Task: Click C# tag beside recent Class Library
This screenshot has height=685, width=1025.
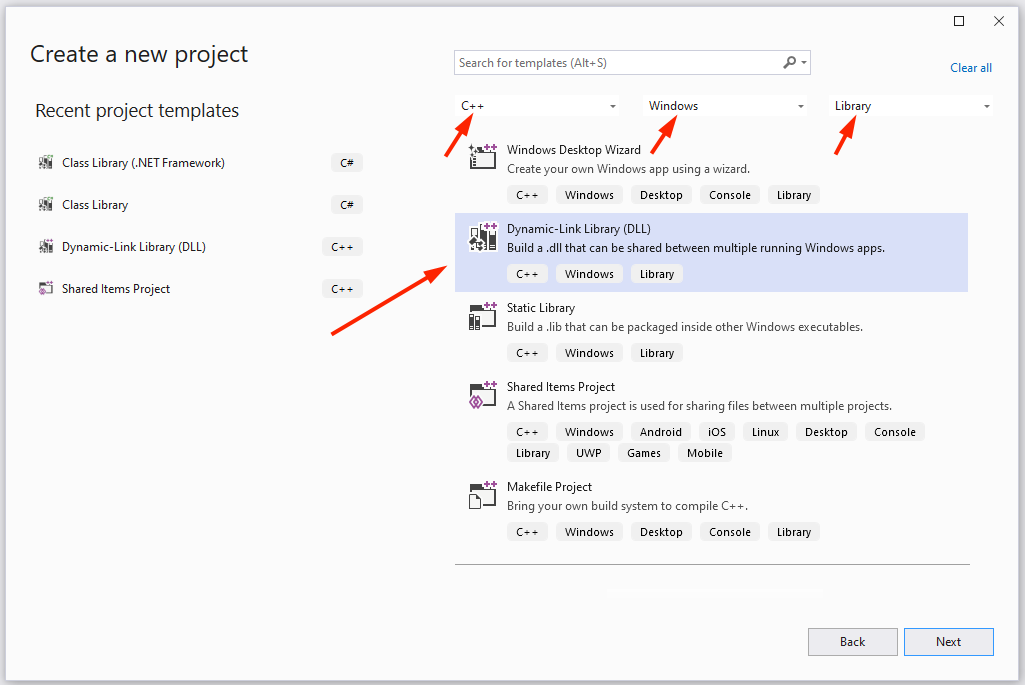Action: (x=346, y=205)
